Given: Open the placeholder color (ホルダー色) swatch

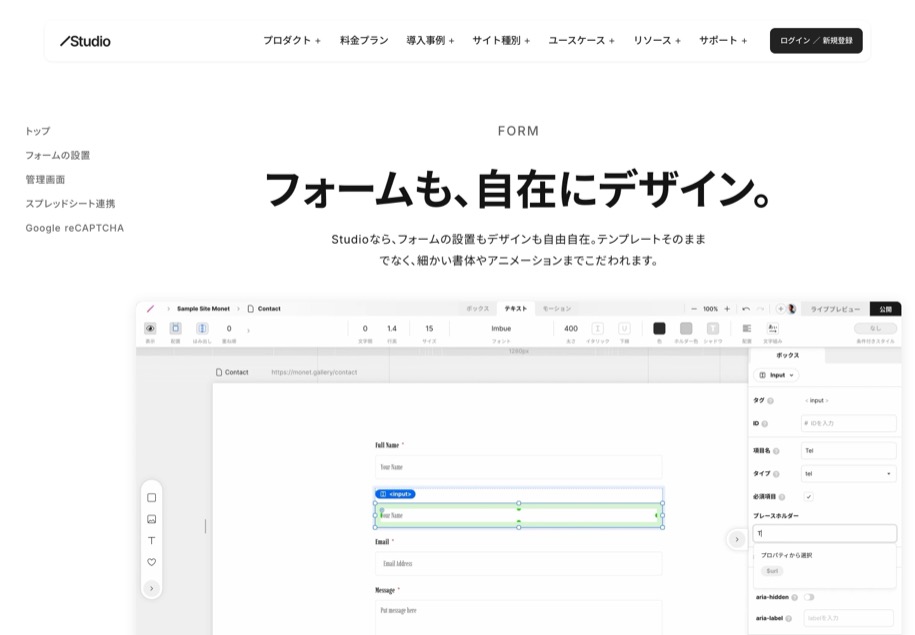Looking at the screenshot, I should click(686, 329).
